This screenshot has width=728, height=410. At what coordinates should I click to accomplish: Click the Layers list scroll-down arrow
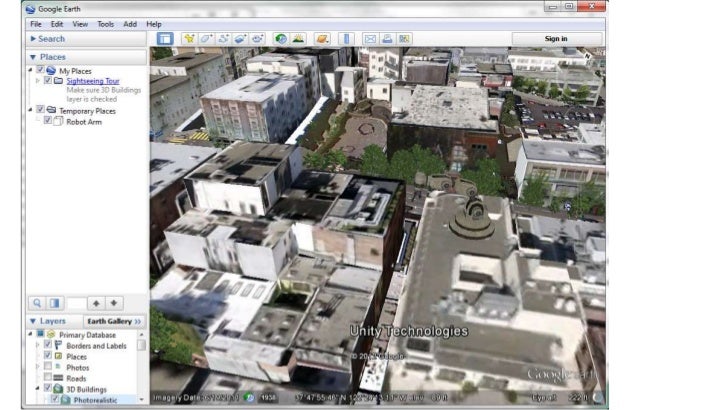pyautogui.click(x=141, y=399)
